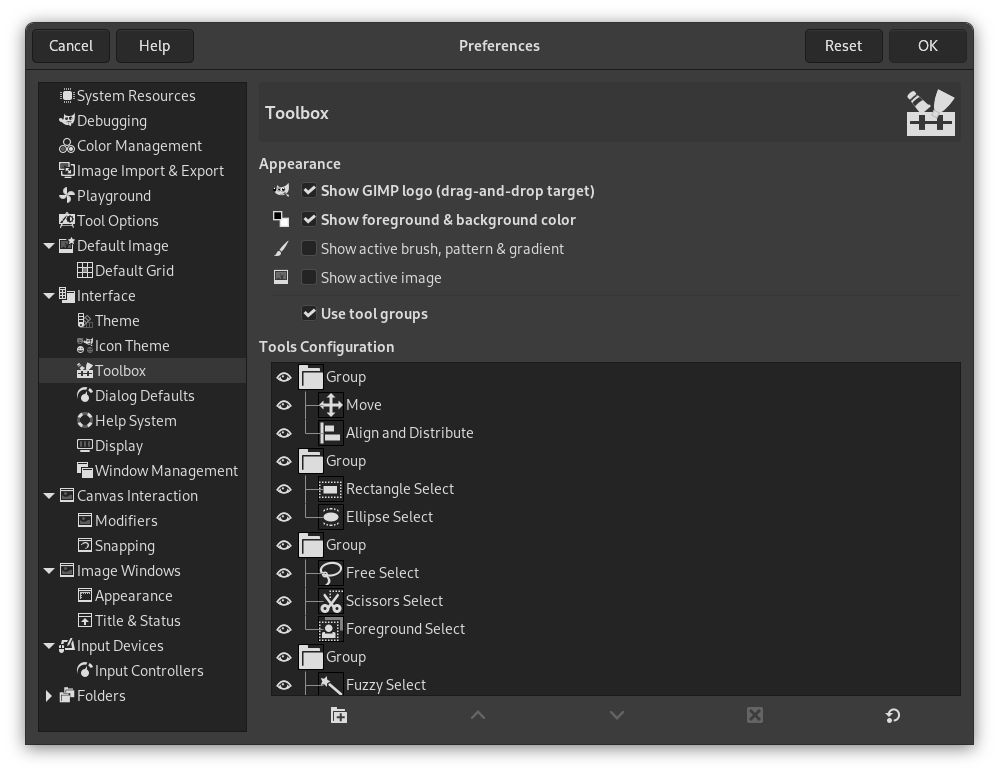This screenshot has width=999, height=773.
Task: Hide the Free Select tool via its eye toggle
Action: [284, 572]
